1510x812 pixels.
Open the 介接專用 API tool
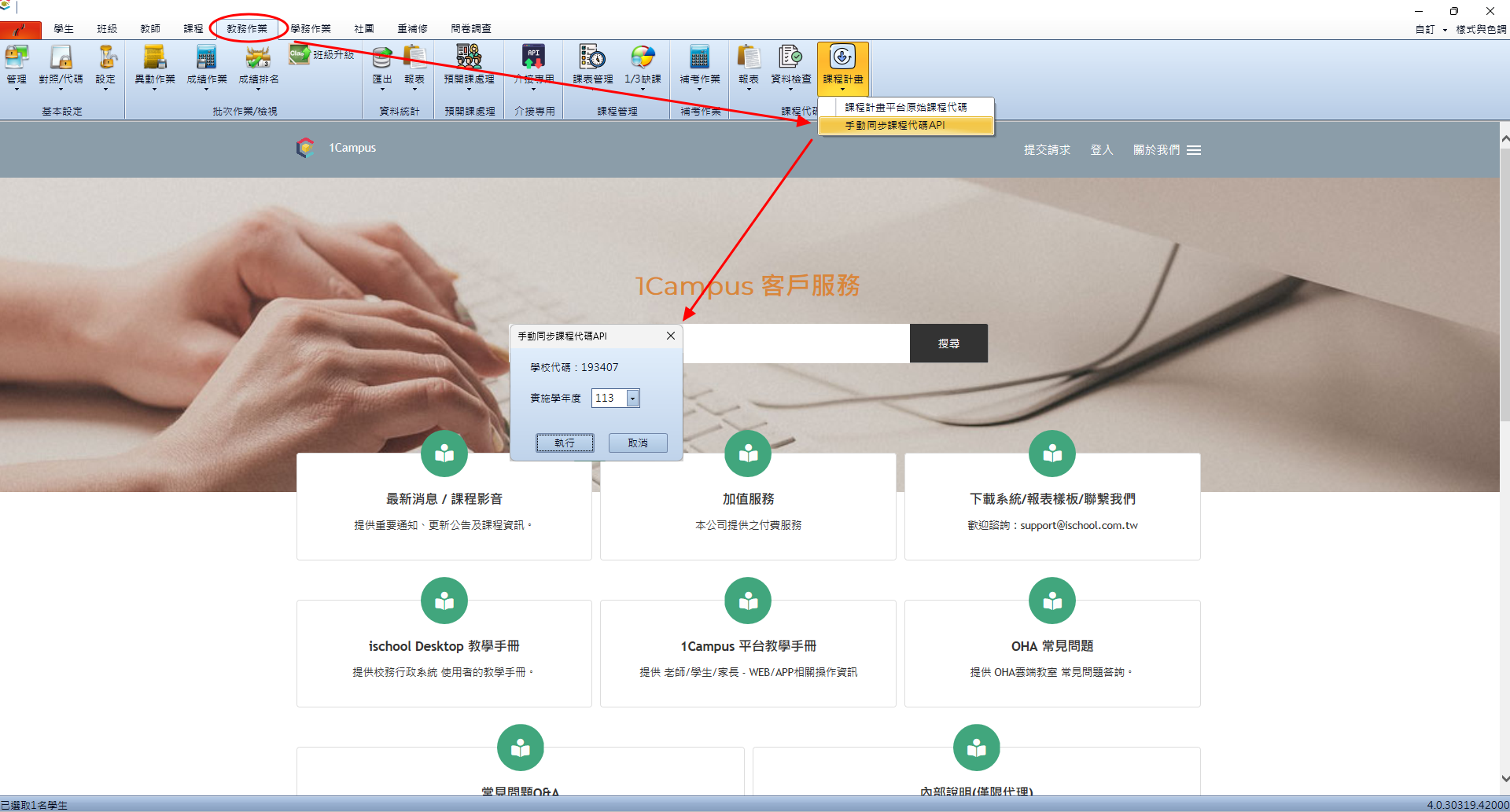click(534, 66)
